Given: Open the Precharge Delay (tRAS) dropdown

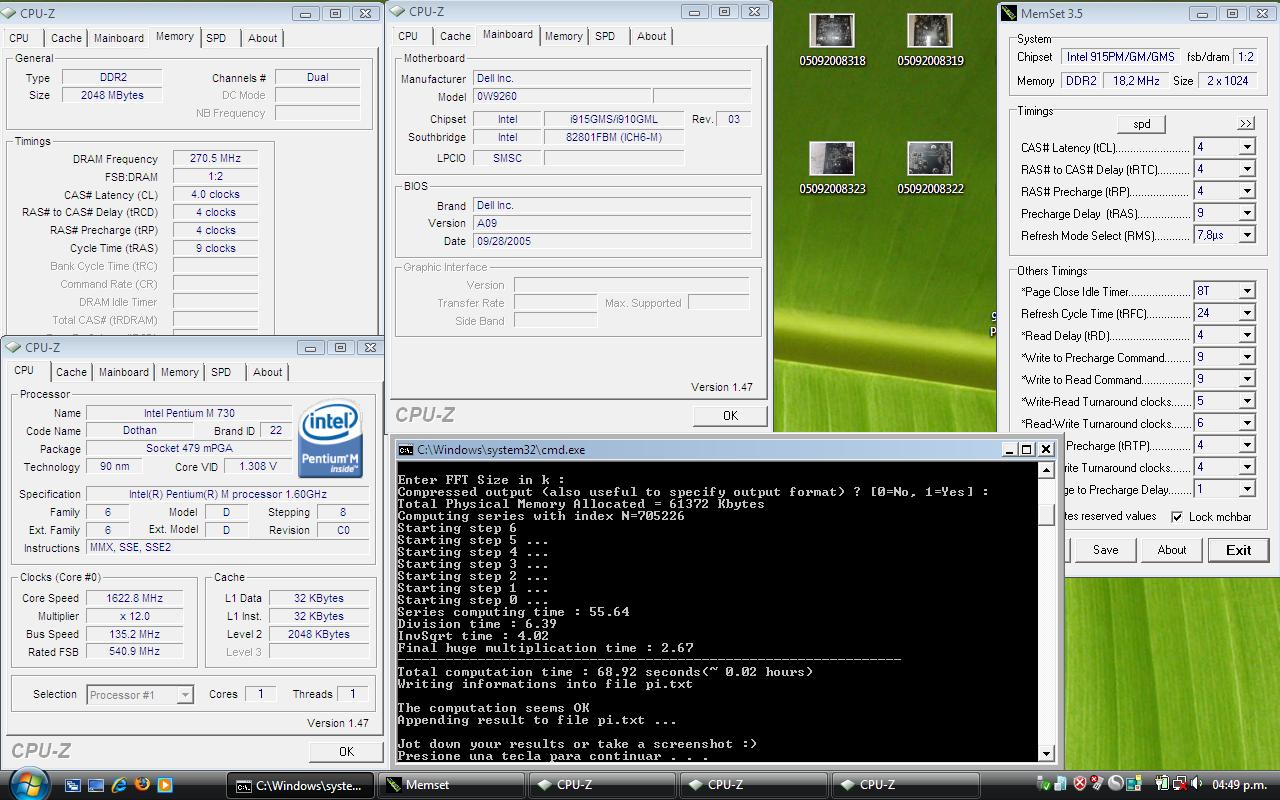Looking at the screenshot, I should pos(1246,213).
